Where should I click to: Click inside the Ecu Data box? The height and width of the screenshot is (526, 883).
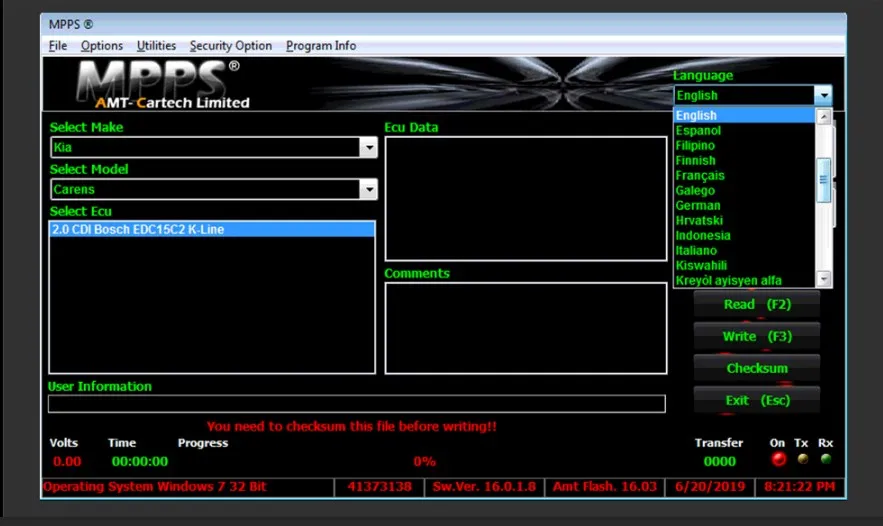(x=526, y=199)
